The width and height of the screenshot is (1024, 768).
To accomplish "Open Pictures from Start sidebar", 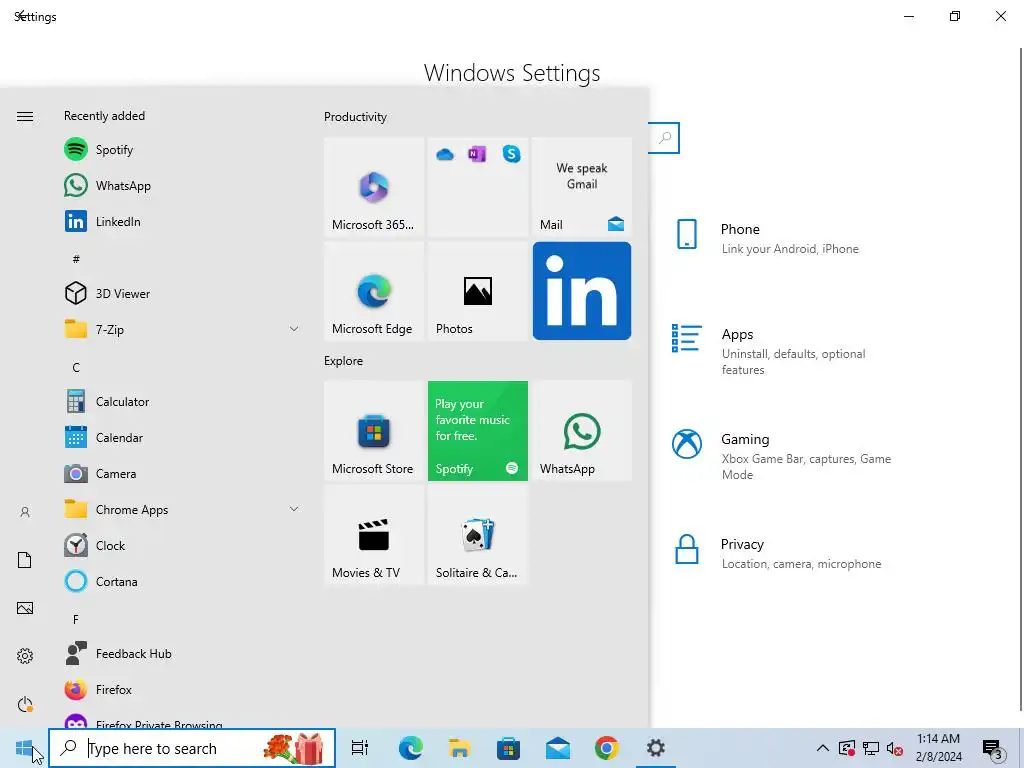I will [25, 608].
